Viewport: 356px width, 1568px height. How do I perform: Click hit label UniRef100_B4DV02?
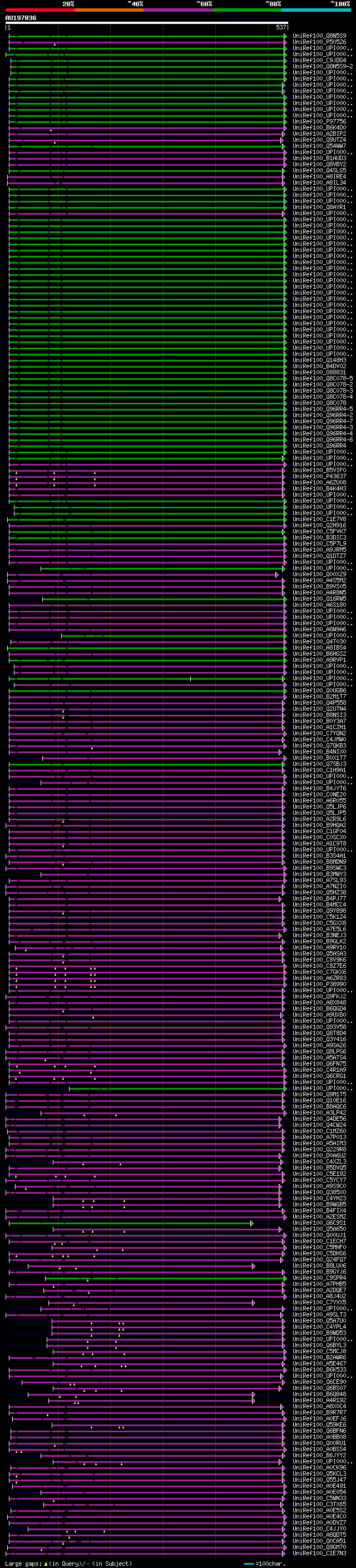(x=319, y=367)
